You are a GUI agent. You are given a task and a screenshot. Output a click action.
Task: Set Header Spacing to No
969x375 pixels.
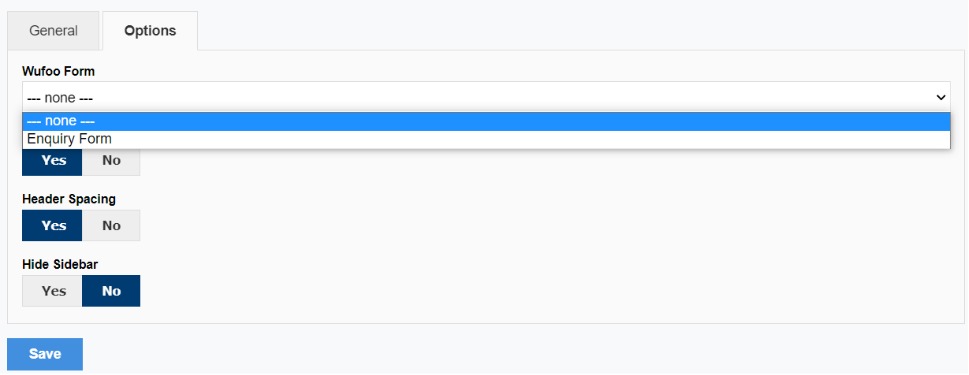111,225
